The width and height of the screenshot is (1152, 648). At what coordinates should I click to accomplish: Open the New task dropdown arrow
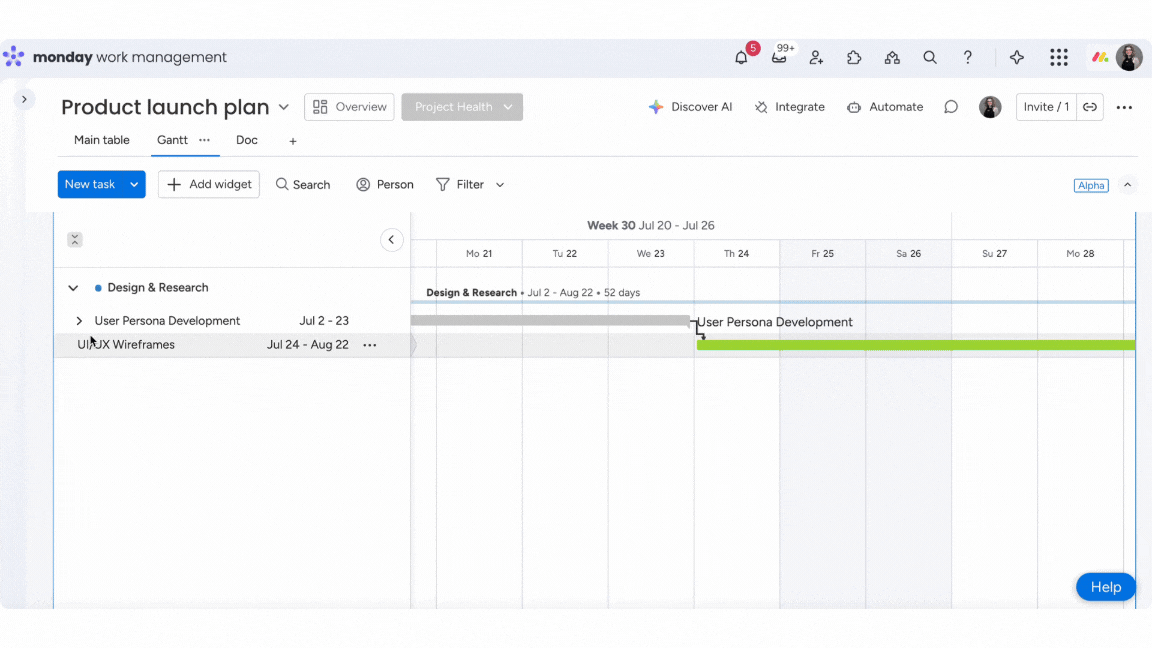(134, 185)
